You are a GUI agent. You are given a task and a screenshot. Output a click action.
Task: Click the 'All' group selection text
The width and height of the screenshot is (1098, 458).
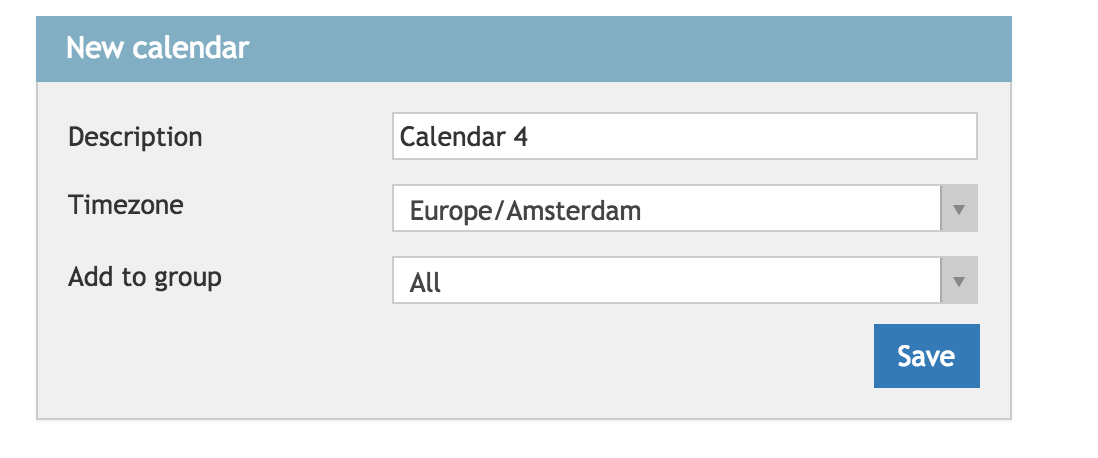[x=425, y=284]
